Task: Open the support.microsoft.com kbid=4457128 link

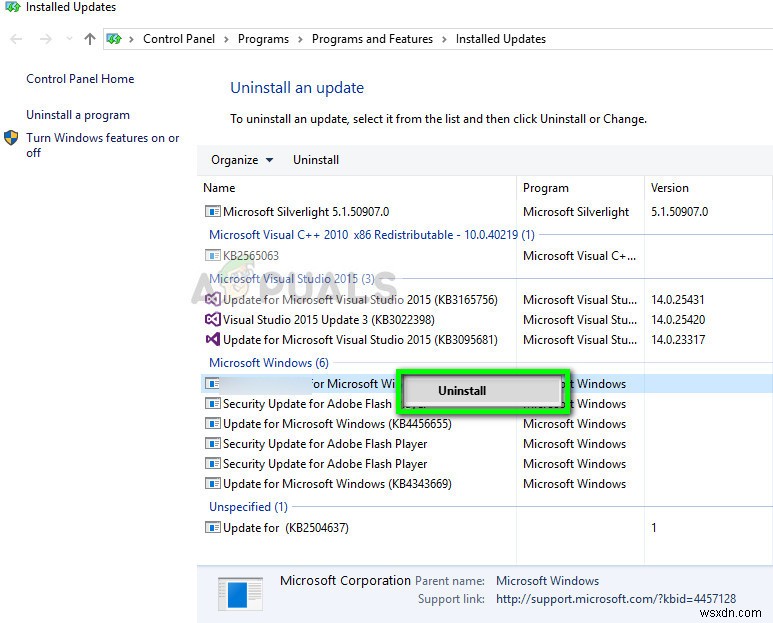Action: point(616,599)
